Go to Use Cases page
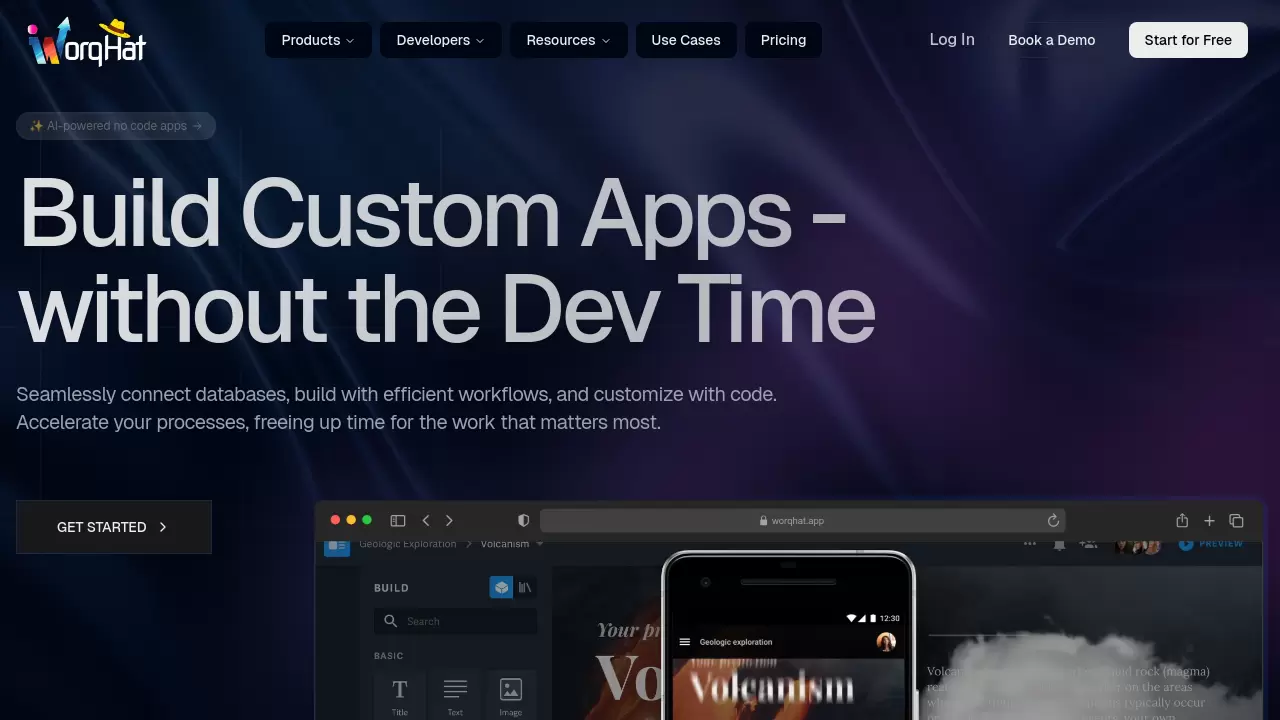Viewport: 1280px width, 720px height. [x=686, y=40]
